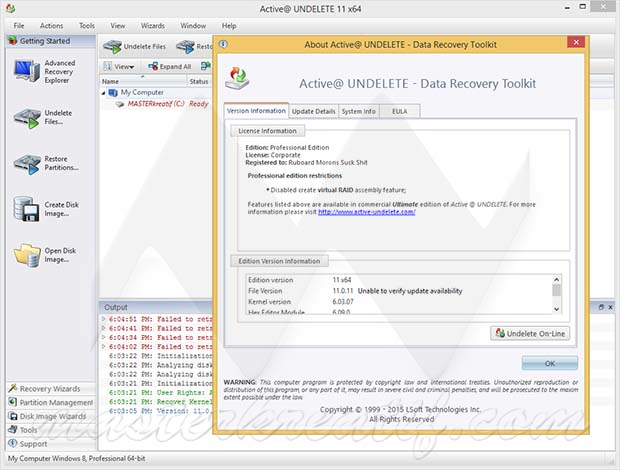Expand the 6:04:02 PM Failed log entry

(x=104, y=346)
